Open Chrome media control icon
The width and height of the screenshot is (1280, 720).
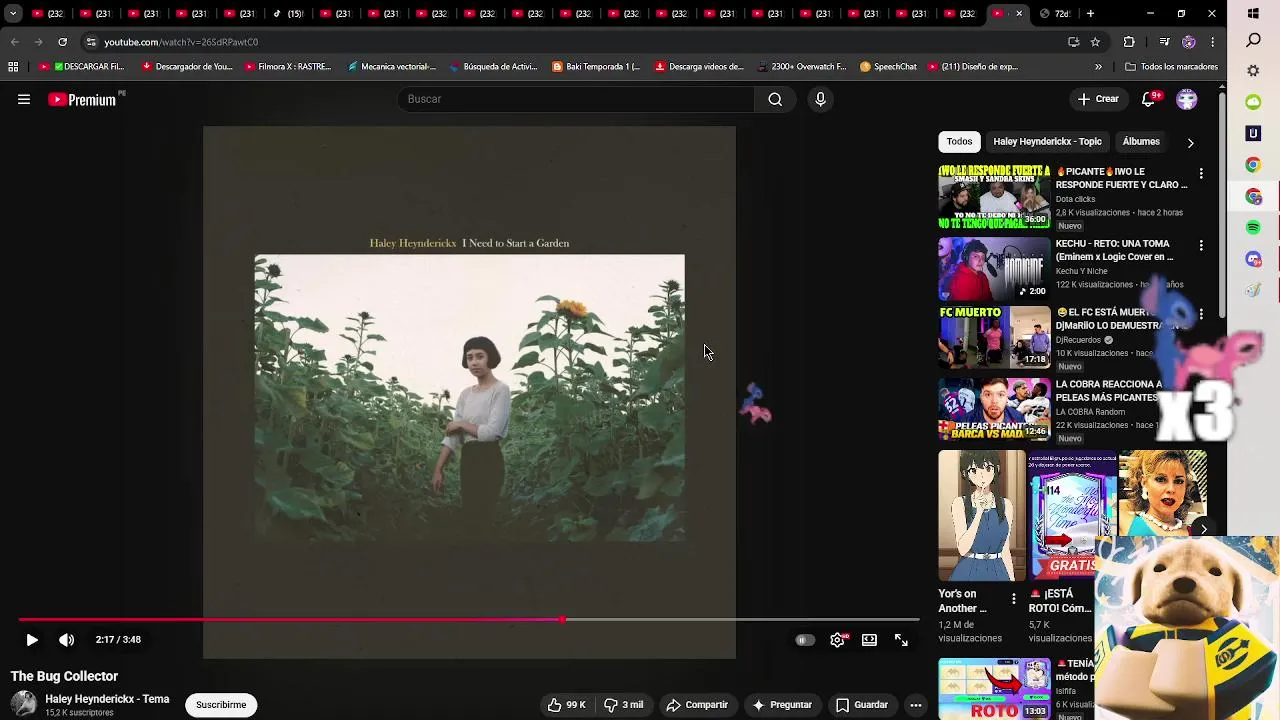pyautogui.click(x=1164, y=42)
